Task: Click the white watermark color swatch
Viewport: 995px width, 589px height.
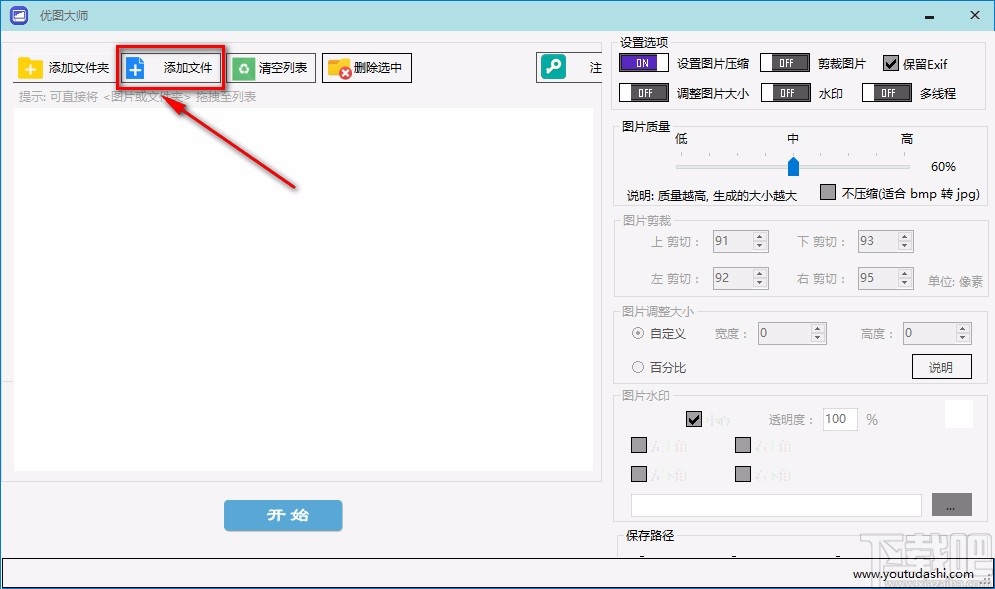Action: click(958, 413)
